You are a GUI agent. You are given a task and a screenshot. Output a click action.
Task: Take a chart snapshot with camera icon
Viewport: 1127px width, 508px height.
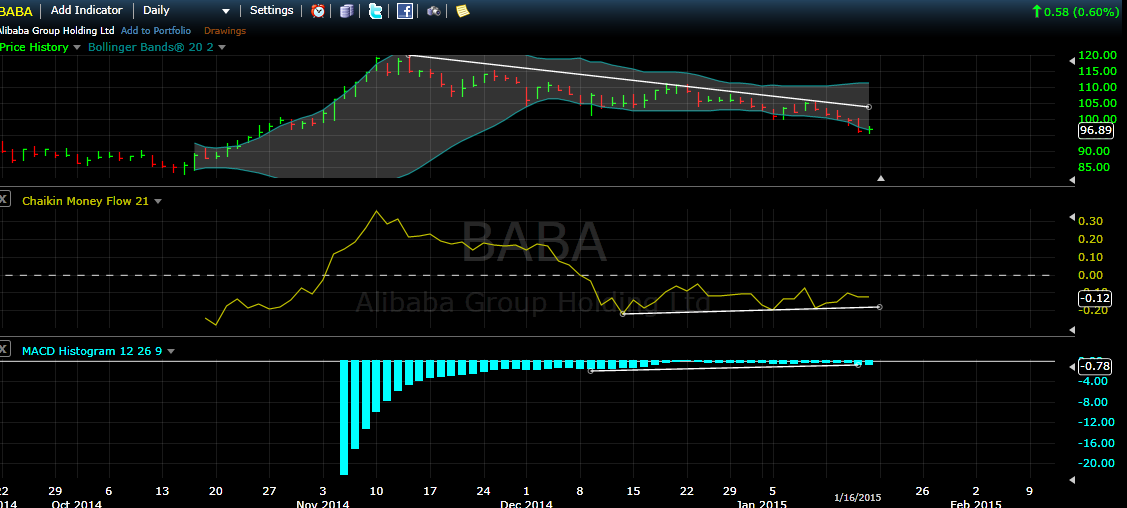coord(433,11)
